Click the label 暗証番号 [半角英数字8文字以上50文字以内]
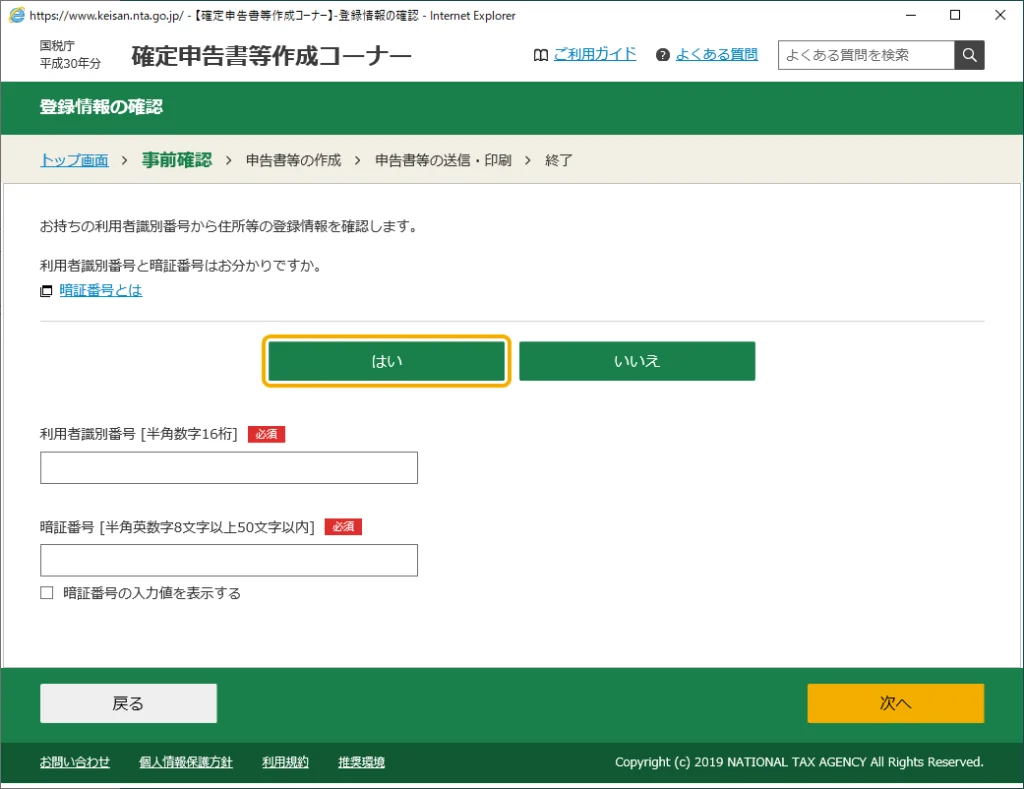This screenshot has height=789, width=1024. (x=177, y=526)
